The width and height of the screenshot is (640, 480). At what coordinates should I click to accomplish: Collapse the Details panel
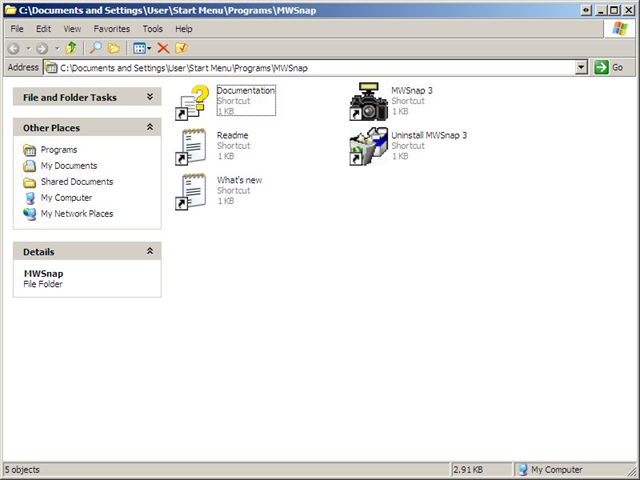[x=150, y=251]
